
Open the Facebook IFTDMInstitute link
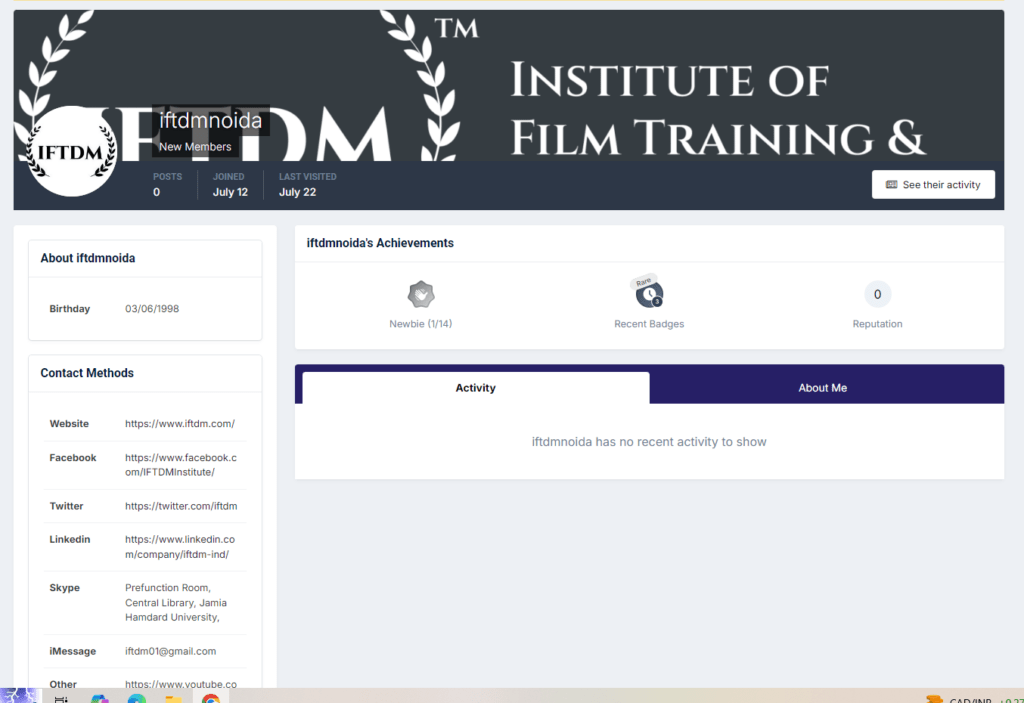180,465
